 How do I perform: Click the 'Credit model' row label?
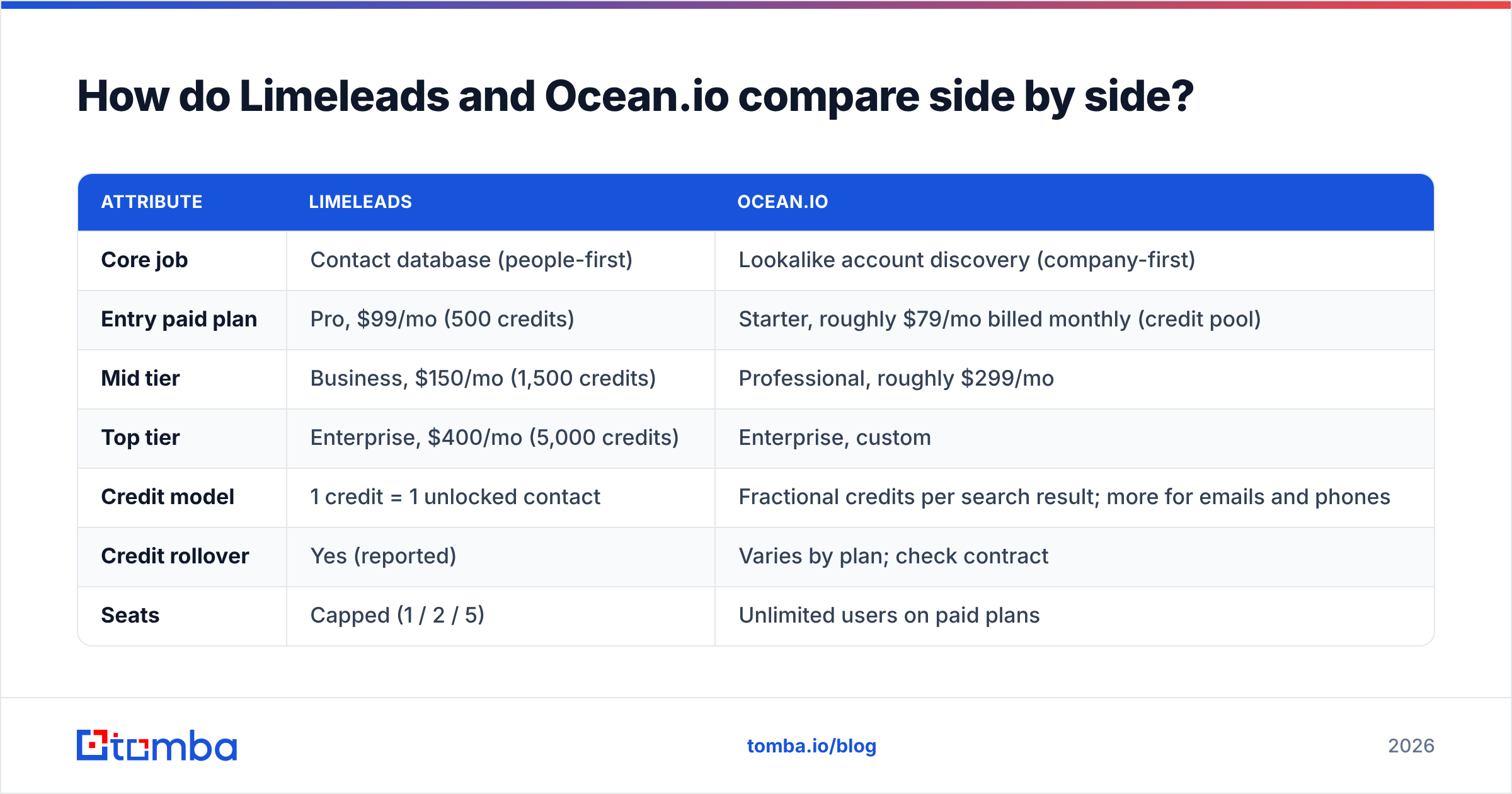click(x=168, y=497)
